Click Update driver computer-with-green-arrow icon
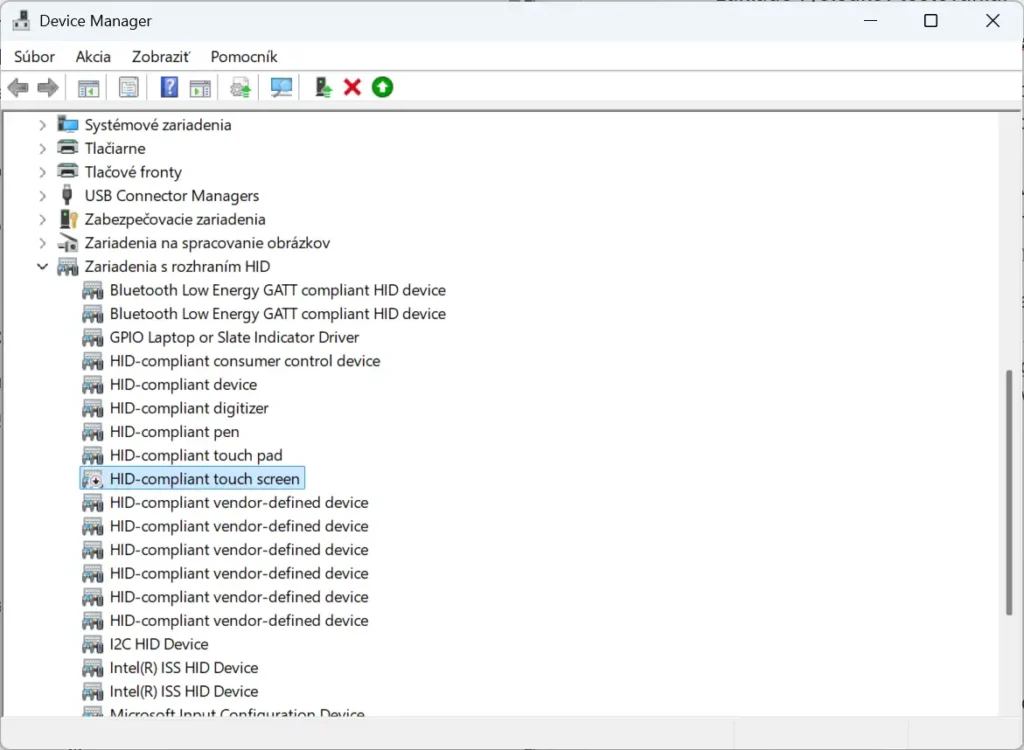The height and width of the screenshot is (750, 1024). [x=323, y=87]
